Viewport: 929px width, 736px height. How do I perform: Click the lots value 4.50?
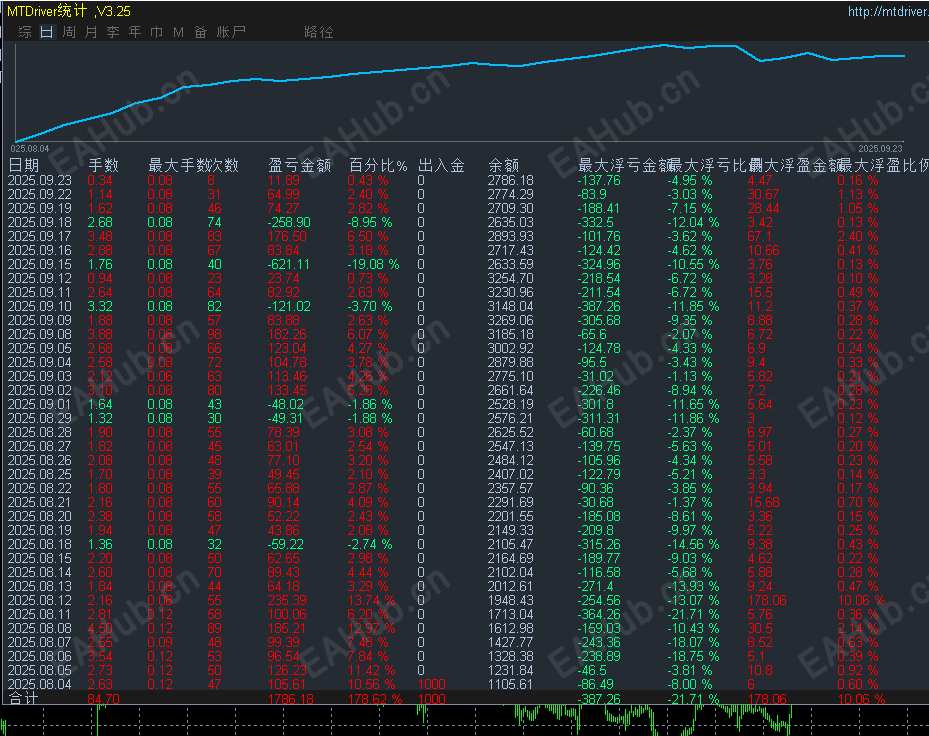pyautogui.click(x=100, y=628)
